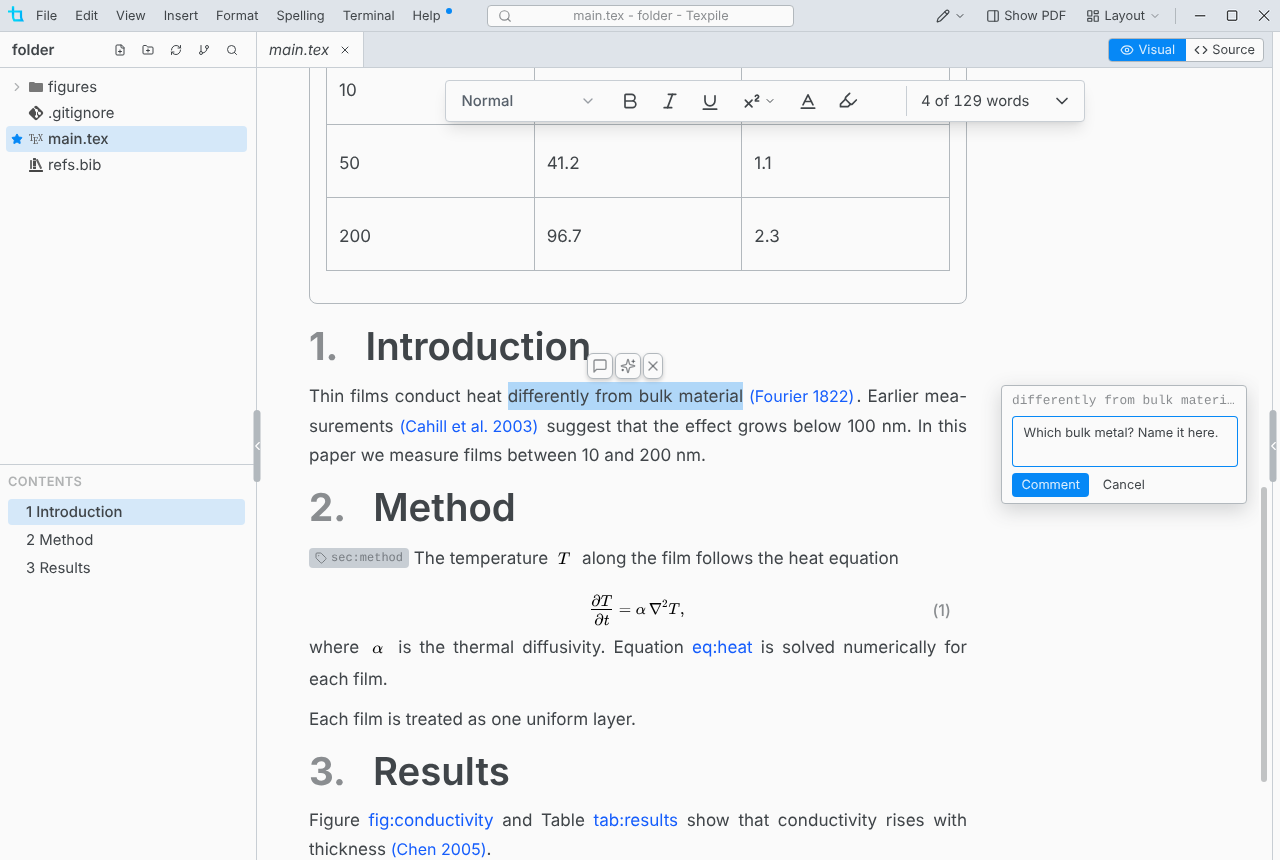1280x860 pixels.
Task: Click the top search bar
Action: pos(640,16)
